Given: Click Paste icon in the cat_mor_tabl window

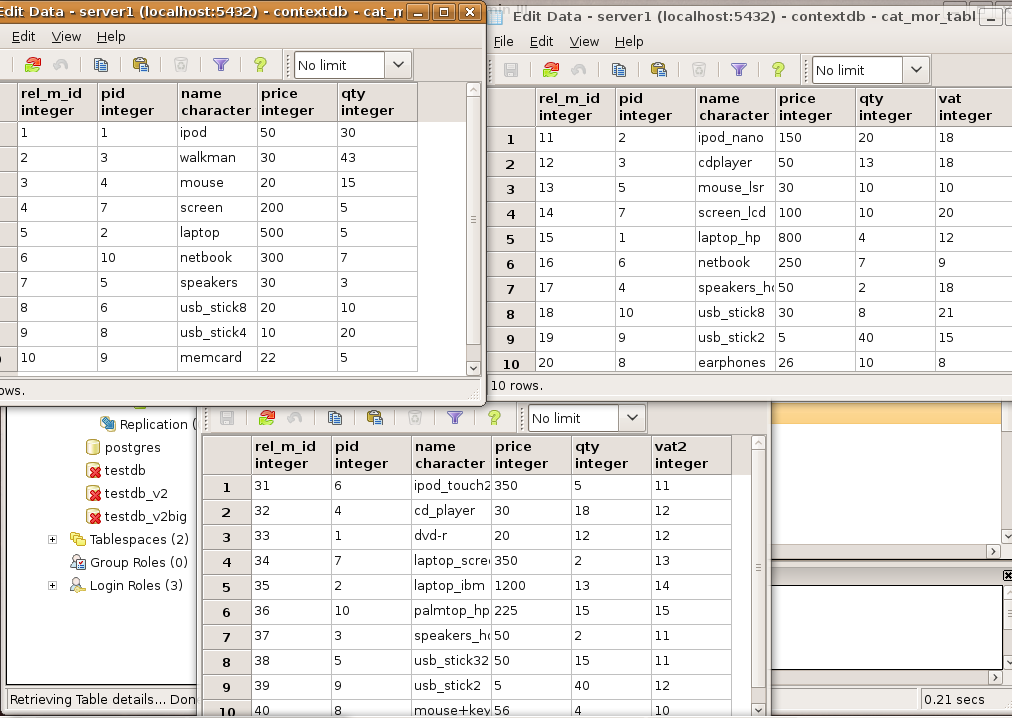Looking at the screenshot, I should tap(658, 70).
